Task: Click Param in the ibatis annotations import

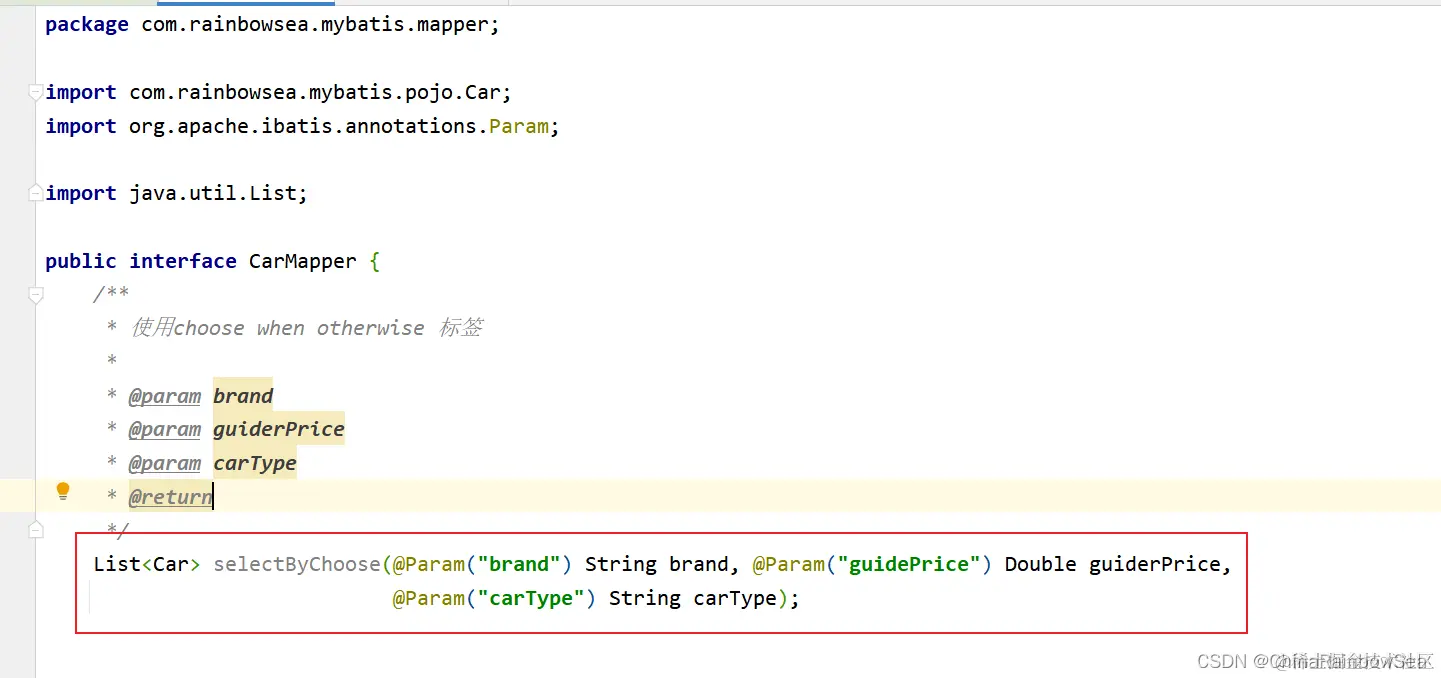Action: point(519,126)
